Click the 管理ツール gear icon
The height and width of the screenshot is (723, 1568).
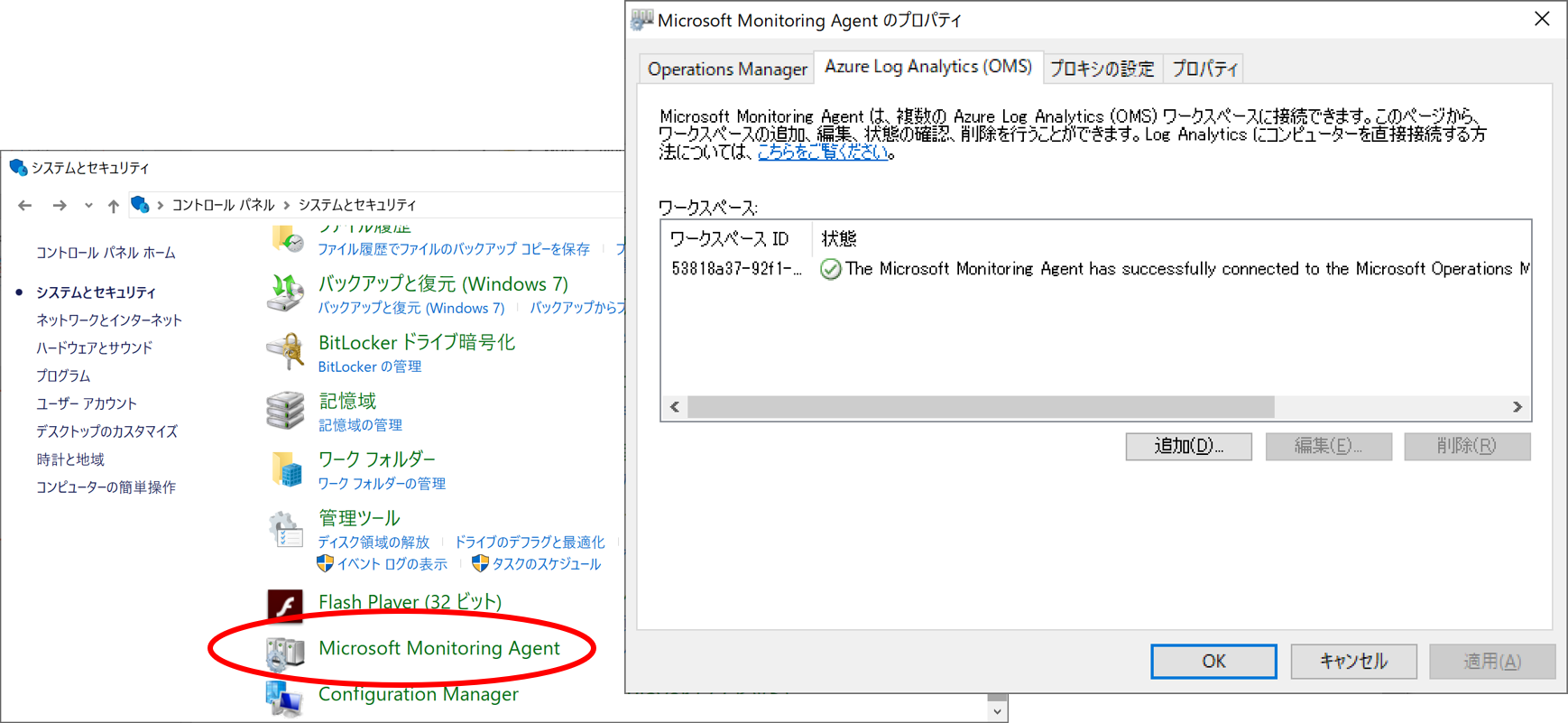pos(286,530)
